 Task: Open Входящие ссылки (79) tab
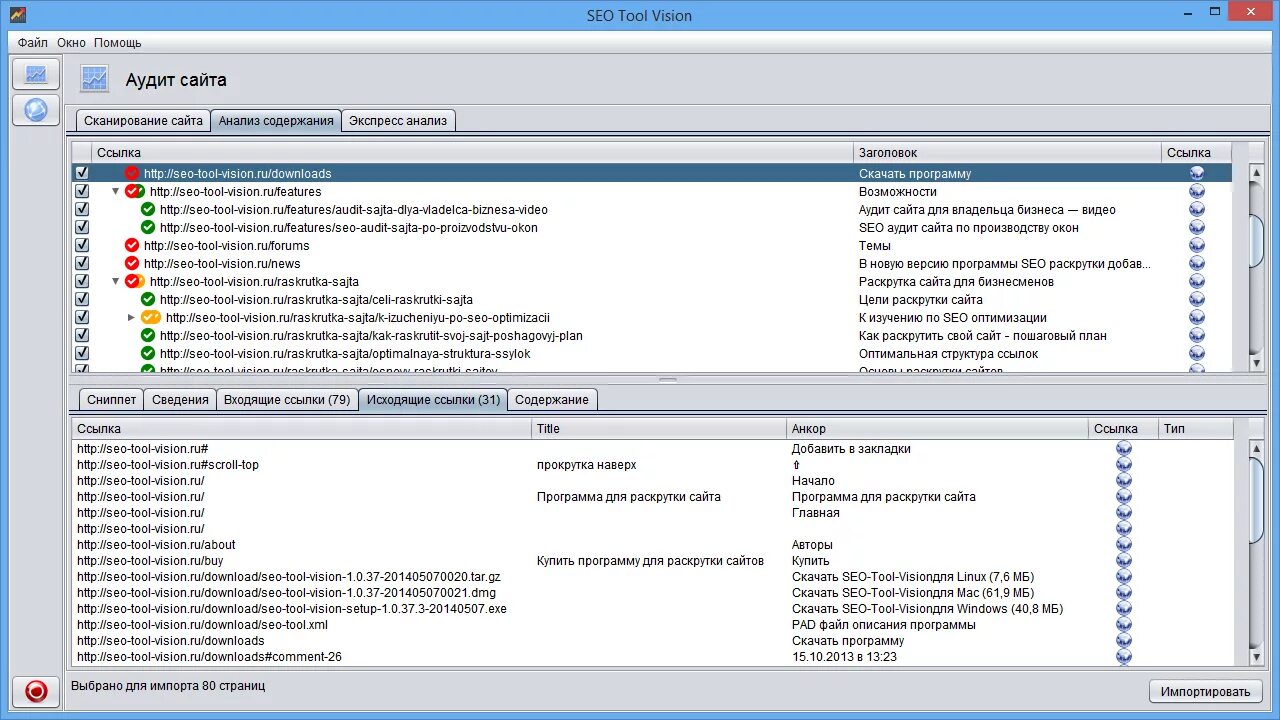pyautogui.click(x=287, y=399)
